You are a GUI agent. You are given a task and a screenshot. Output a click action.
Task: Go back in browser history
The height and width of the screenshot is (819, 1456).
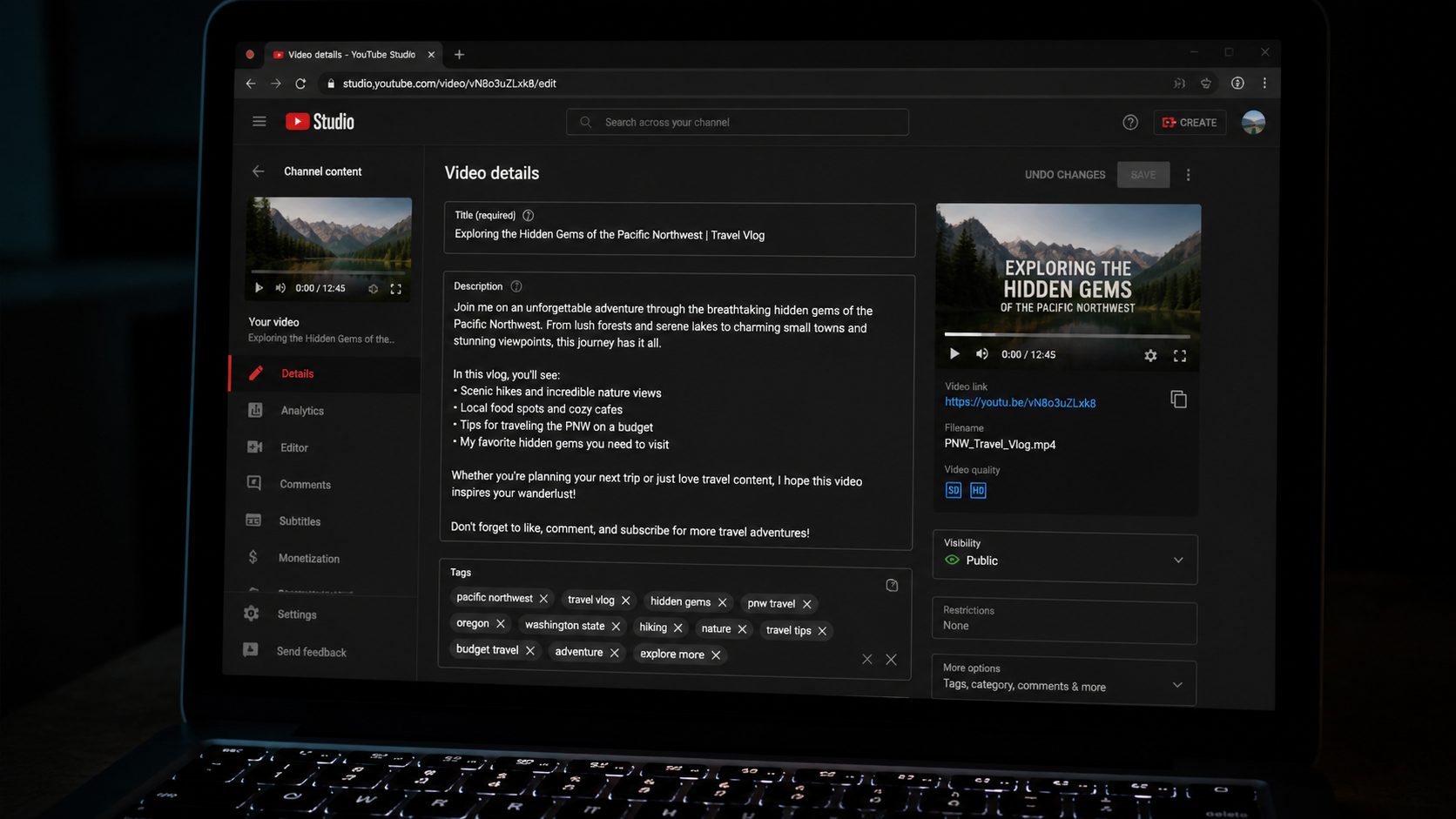click(251, 84)
